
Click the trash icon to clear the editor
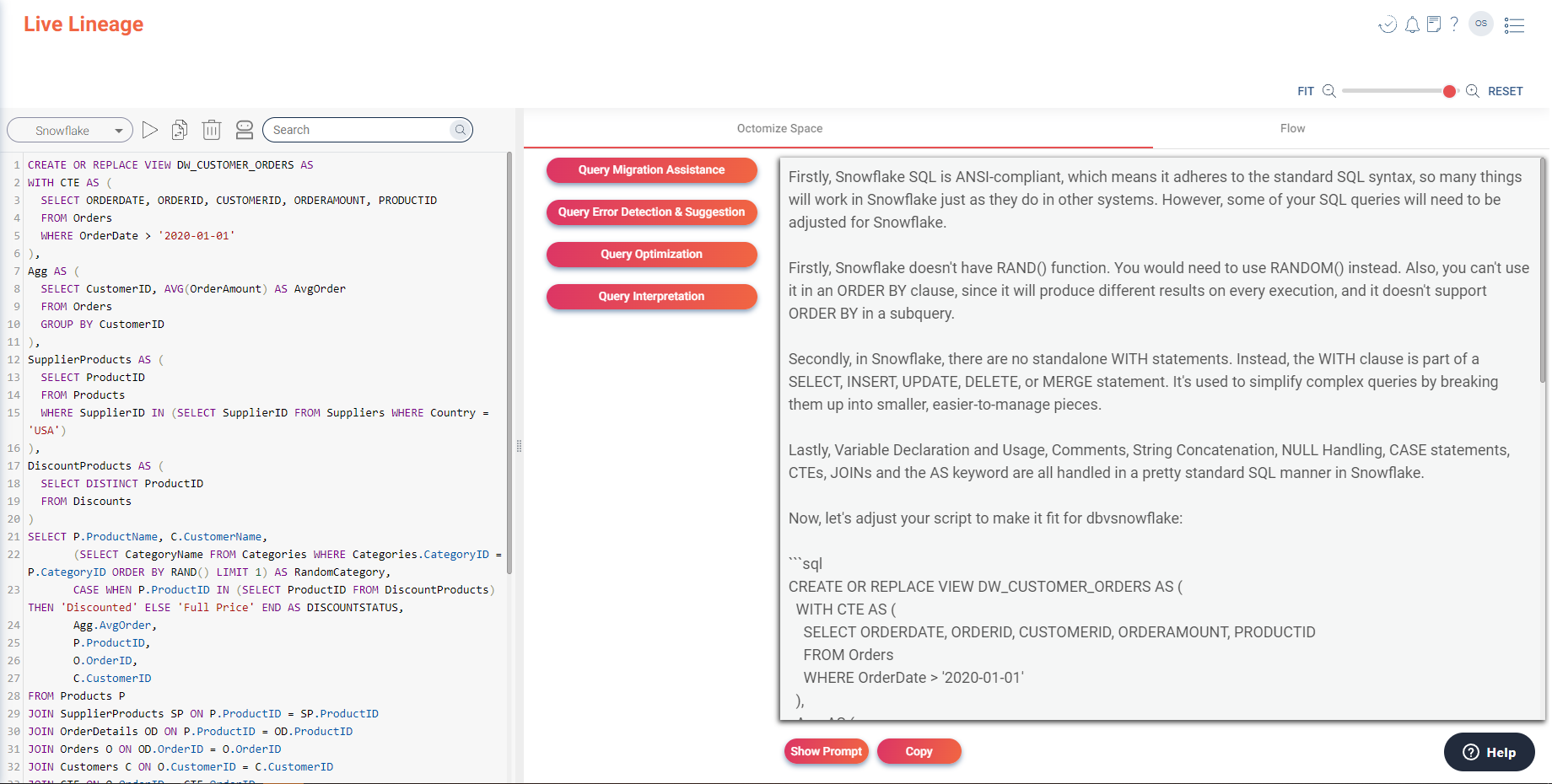(212, 130)
